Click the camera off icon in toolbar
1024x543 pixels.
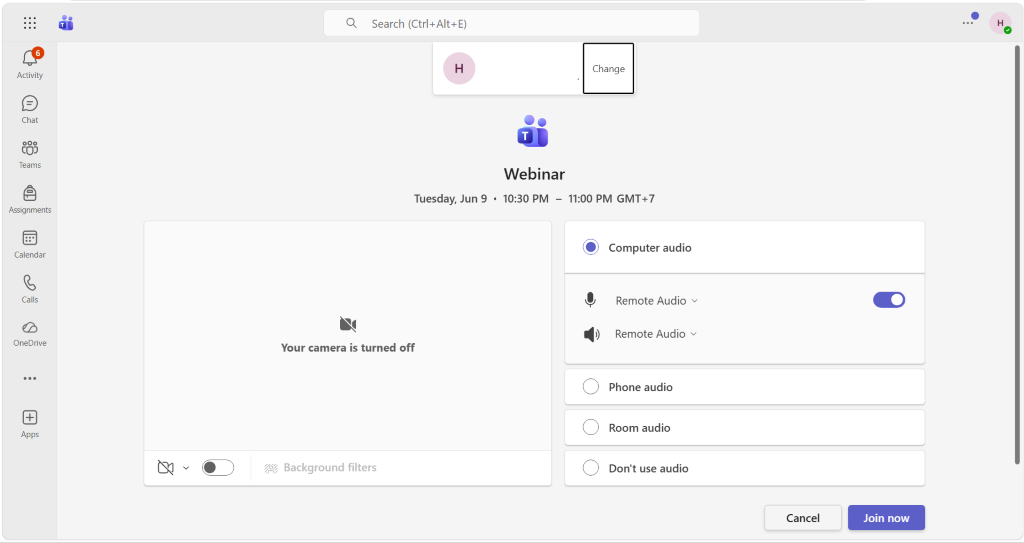tap(165, 468)
